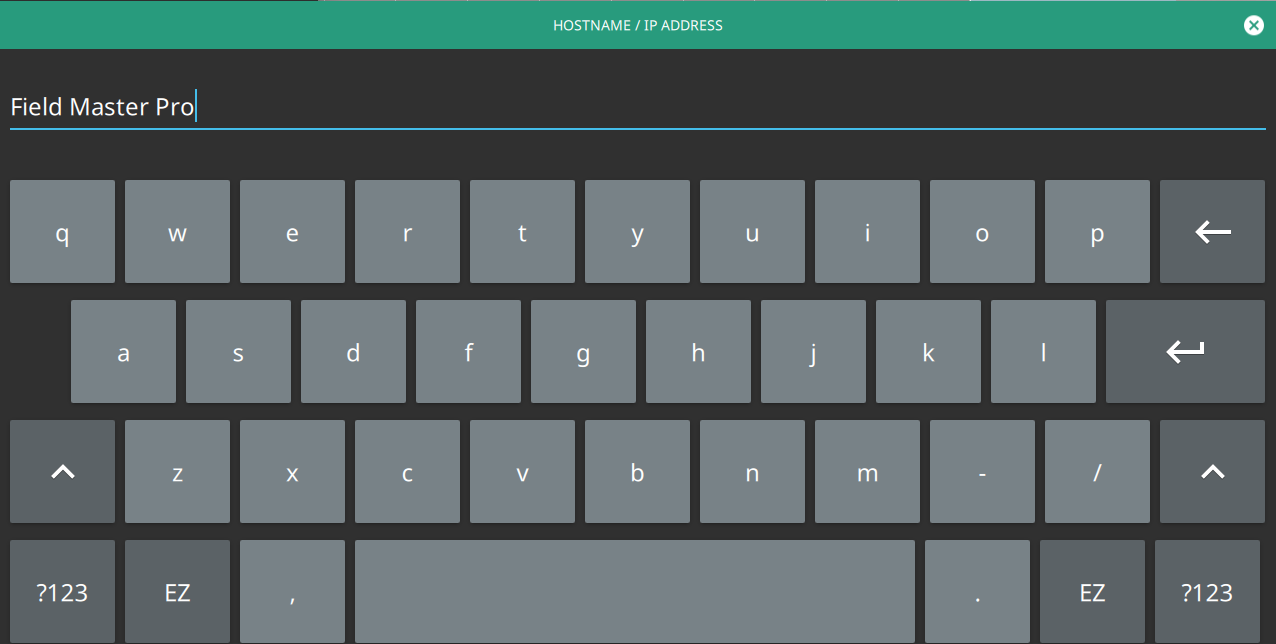Switch to right ?123 symbols layout
The image size is (1276, 644).
(1207, 592)
